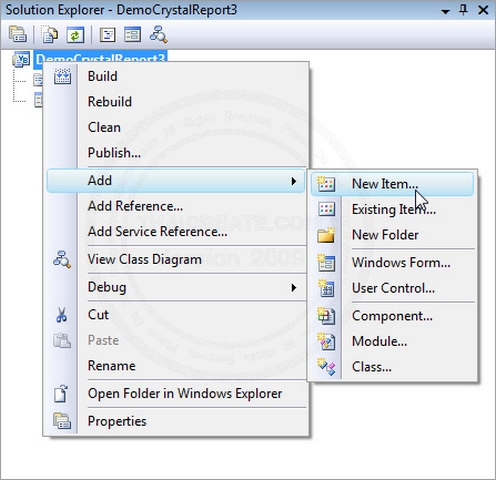Click the Build icon in context menu
This screenshot has height=480, width=496.
click(62, 76)
